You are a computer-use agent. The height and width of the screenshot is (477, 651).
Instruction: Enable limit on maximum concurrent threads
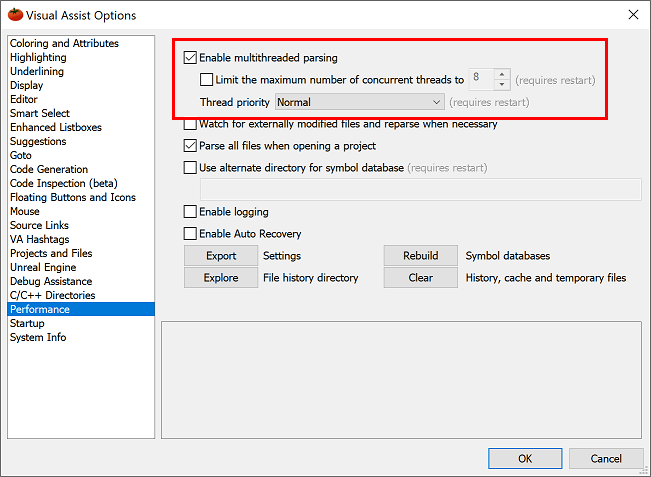207,80
